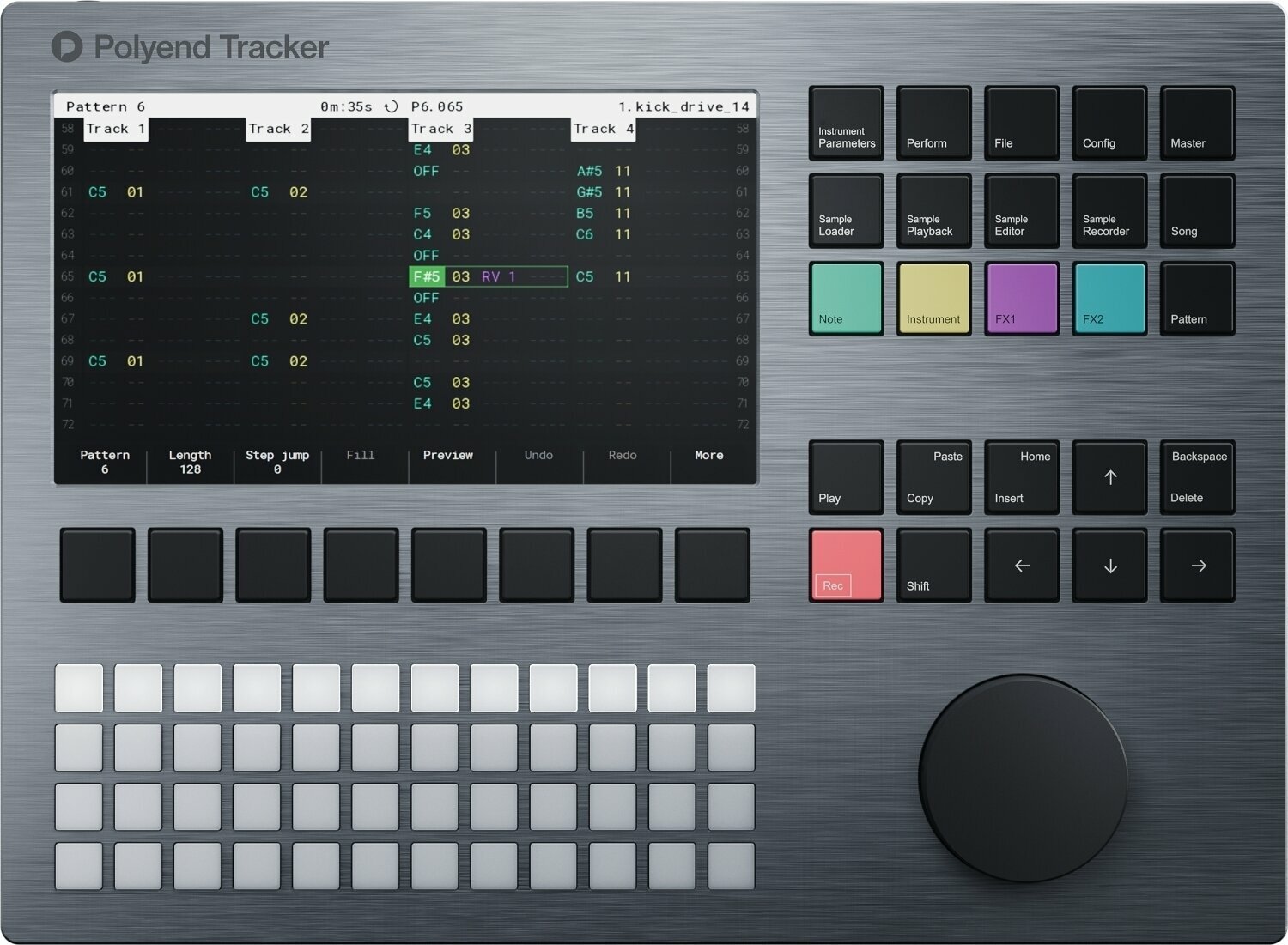The image size is (1288, 945).
Task: Toggle FX2 column editing
Action: [x=1109, y=298]
